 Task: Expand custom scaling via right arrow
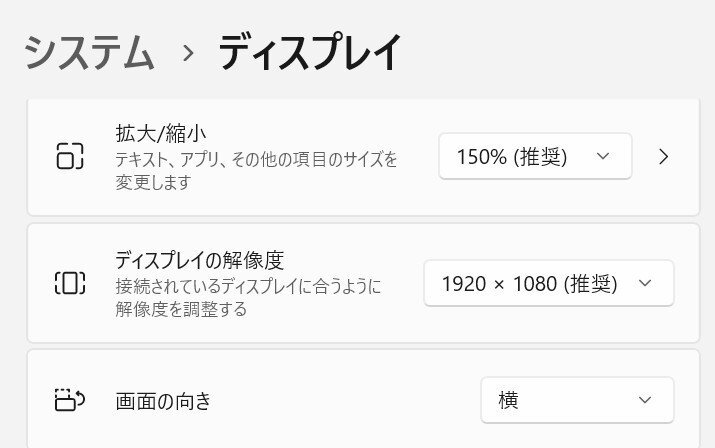pos(664,156)
